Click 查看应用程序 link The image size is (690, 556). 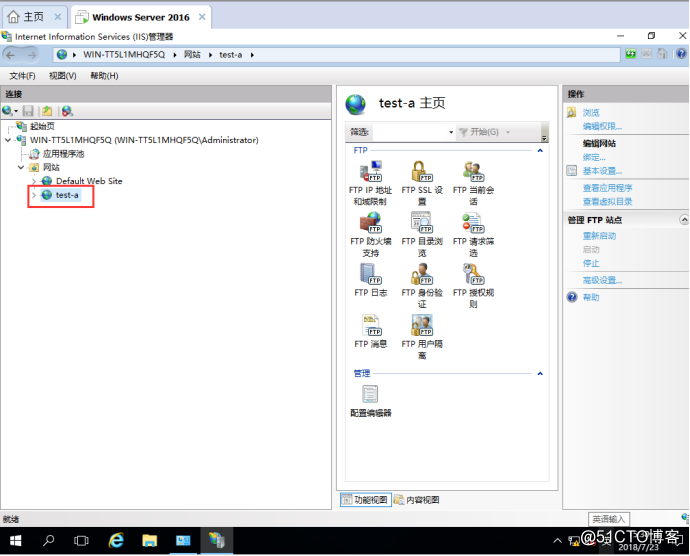(x=607, y=188)
